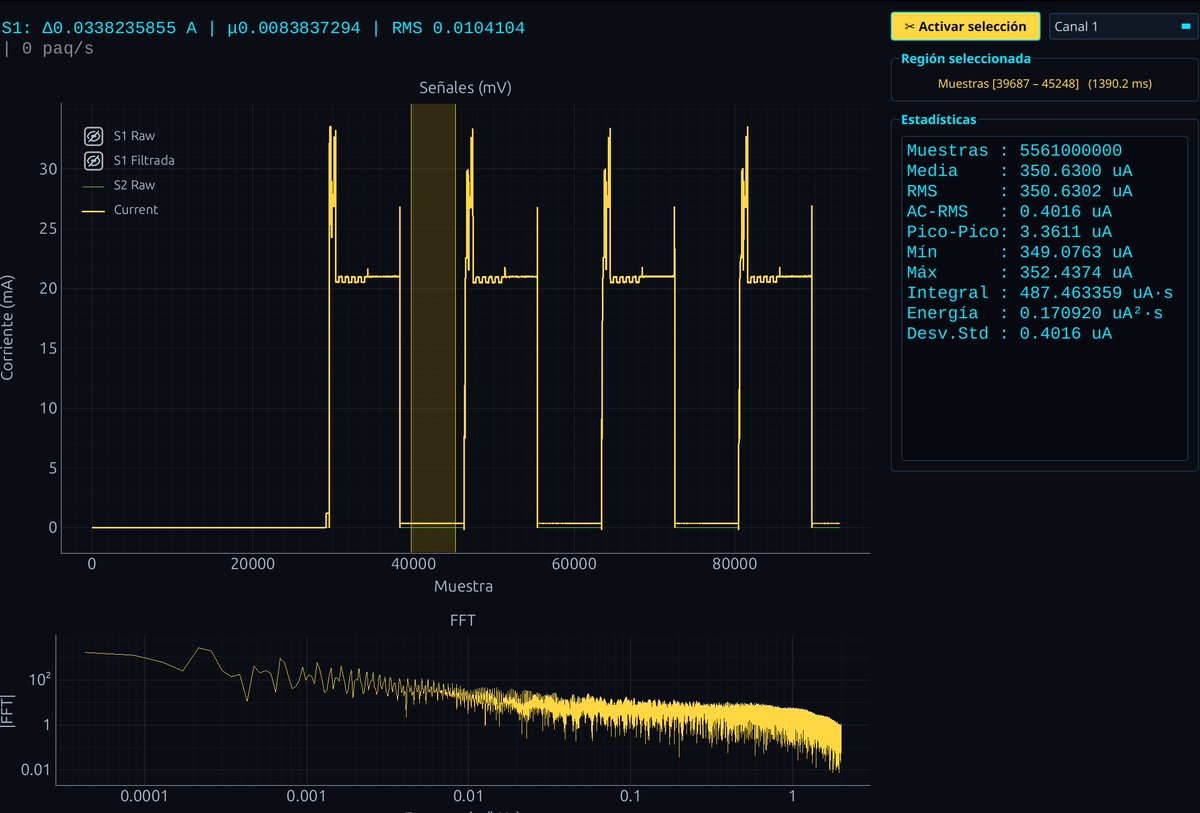Toggle visibility of S1 Raw trace
The height and width of the screenshot is (813, 1200).
(x=93, y=135)
